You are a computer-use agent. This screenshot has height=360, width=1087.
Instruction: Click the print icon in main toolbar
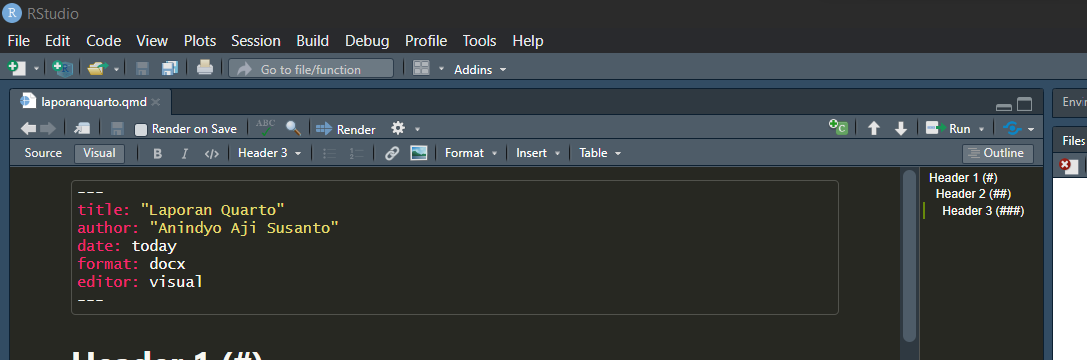pyautogui.click(x=205, y=68)
